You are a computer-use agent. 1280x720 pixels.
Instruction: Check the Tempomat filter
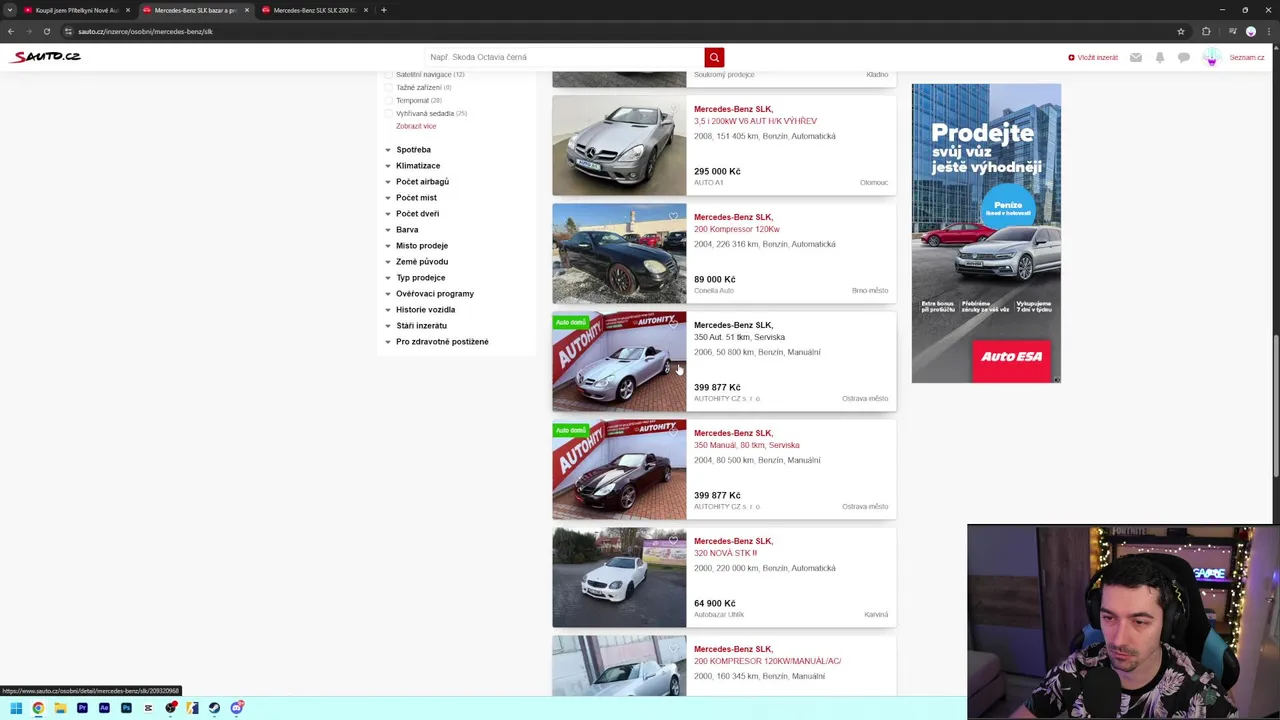[x=389, y=101]
